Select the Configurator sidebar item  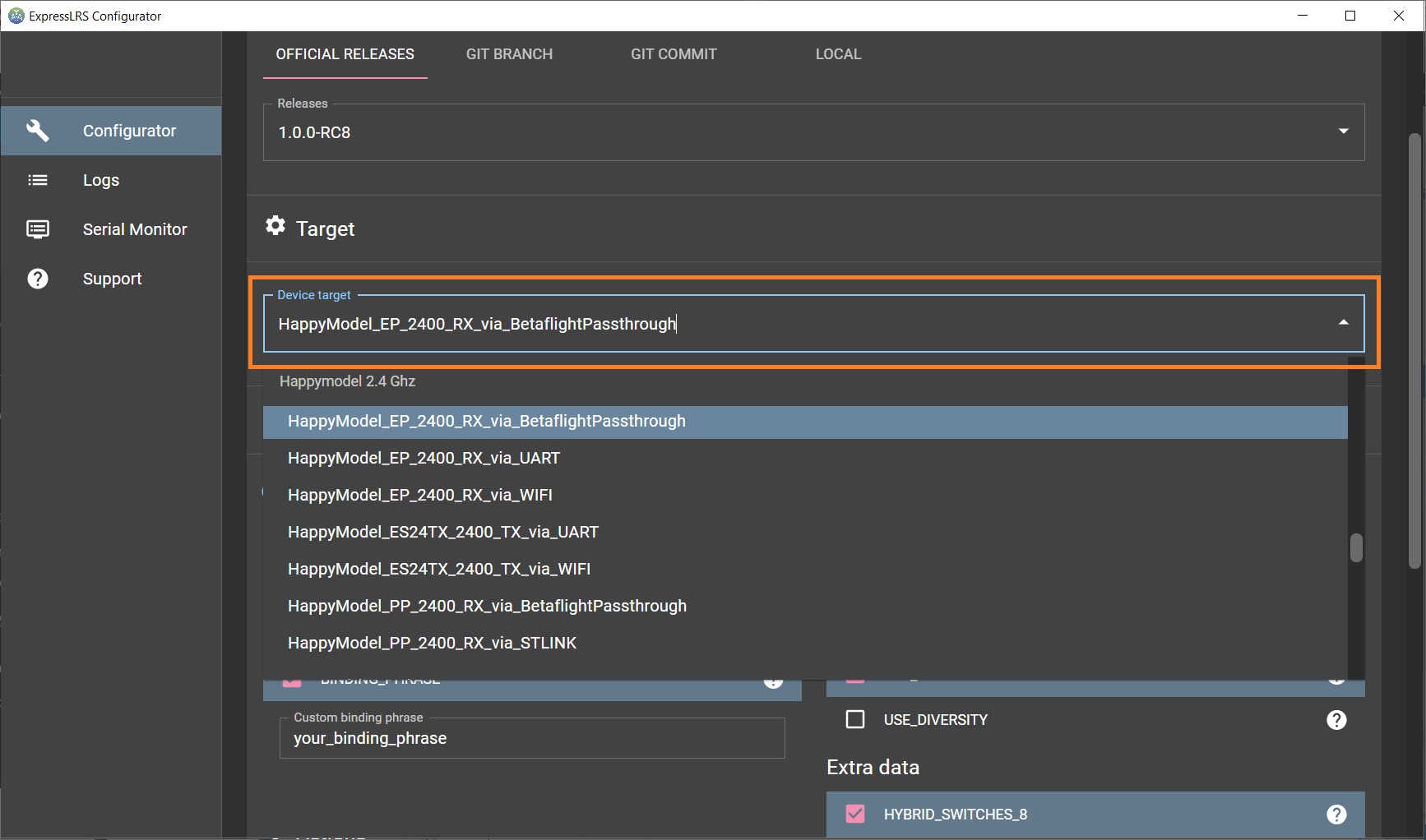[111, 131]
